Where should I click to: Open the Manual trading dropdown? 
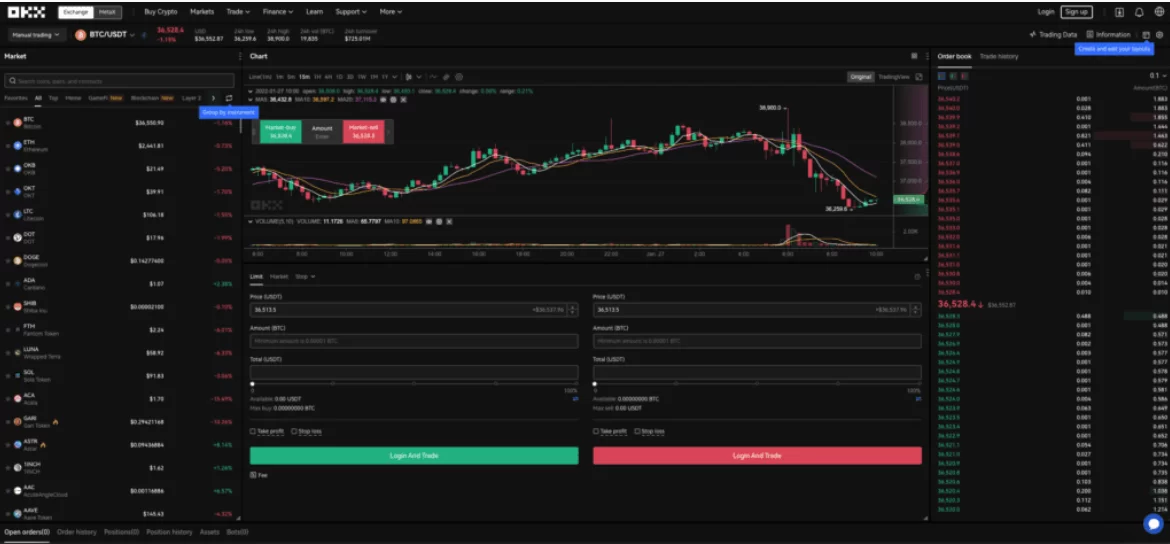(37, 34)
